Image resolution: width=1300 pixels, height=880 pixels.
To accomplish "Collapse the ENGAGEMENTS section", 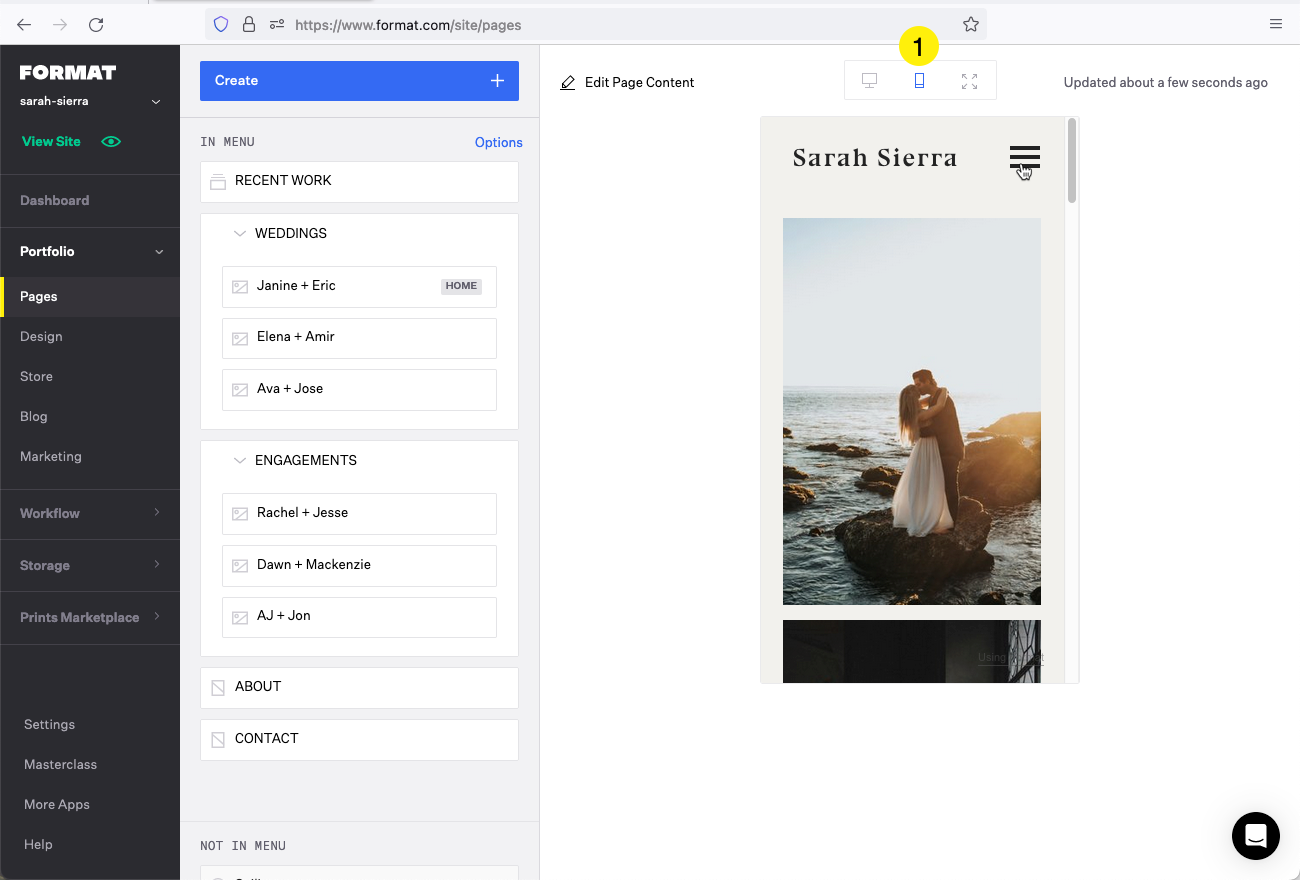I will [x=240, y=460].
